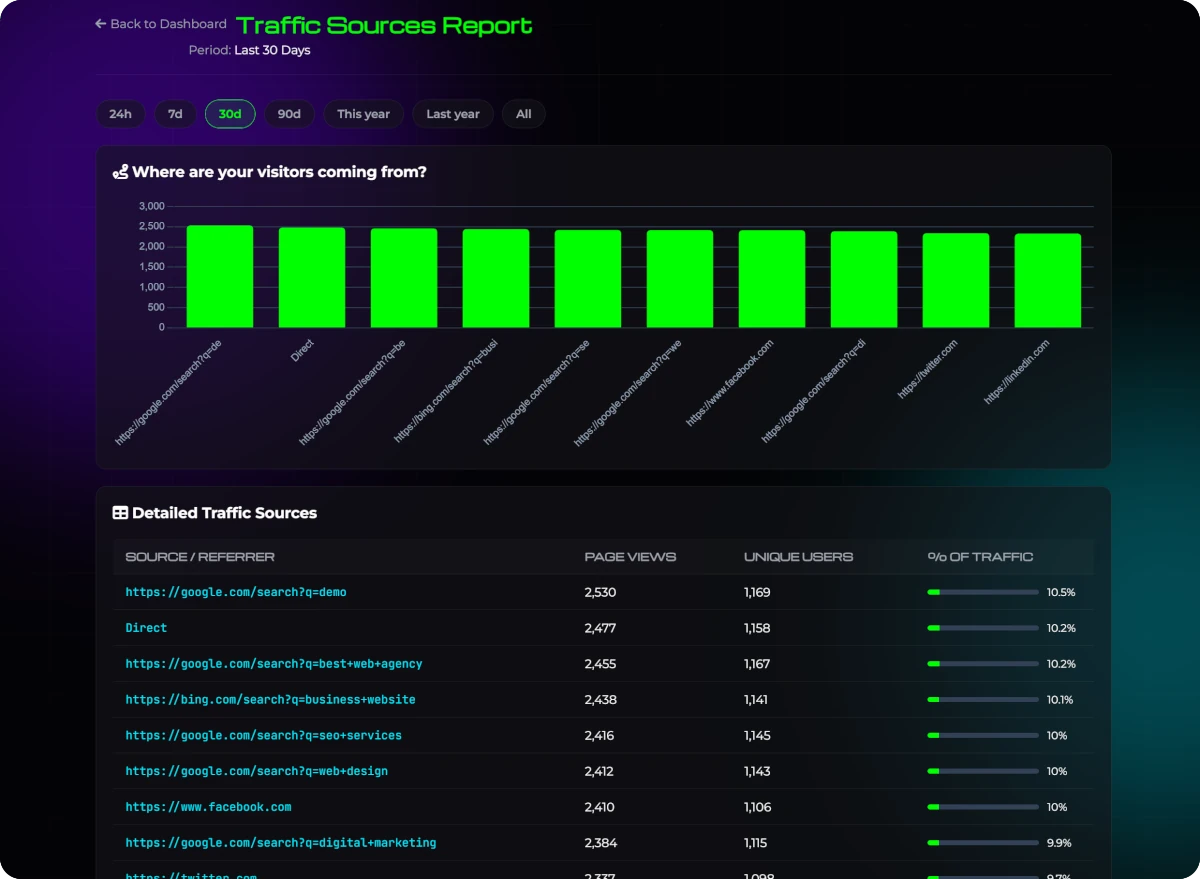Viewport: 1200px width, 879px height.
Task: Click the Back to Dashboard arrow icon
Action: click(100, 24)
